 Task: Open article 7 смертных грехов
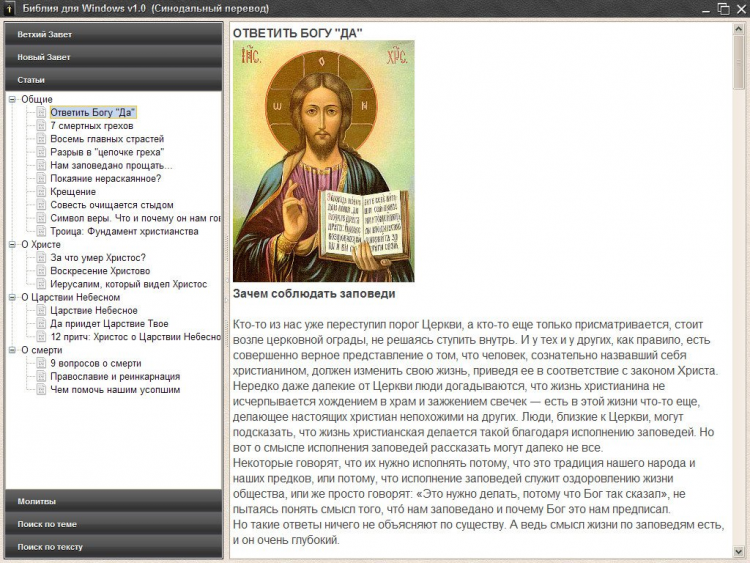pyautogui.click(x=92, y=126)
